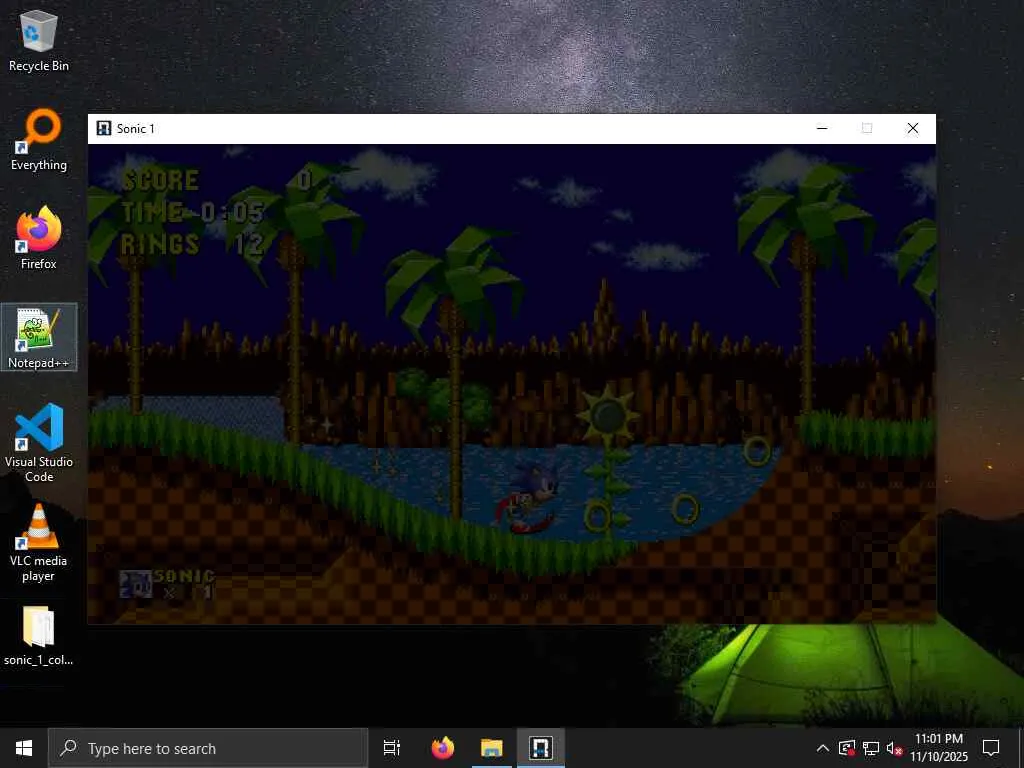This screenshot has height=768, width=1024.
Task: Open network status tray icon
Action: pos(871,748)
